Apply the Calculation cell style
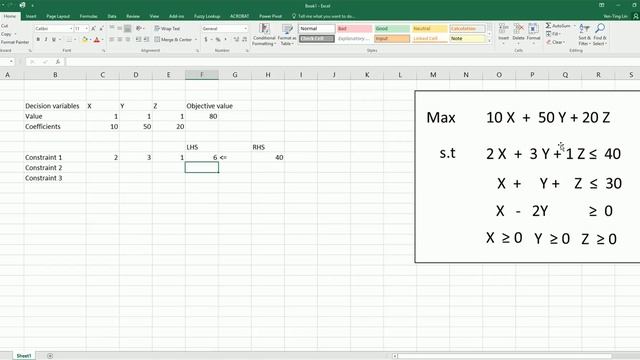Image resolution: width=640 pixels, height=360 pixels. tap(467, 29)
